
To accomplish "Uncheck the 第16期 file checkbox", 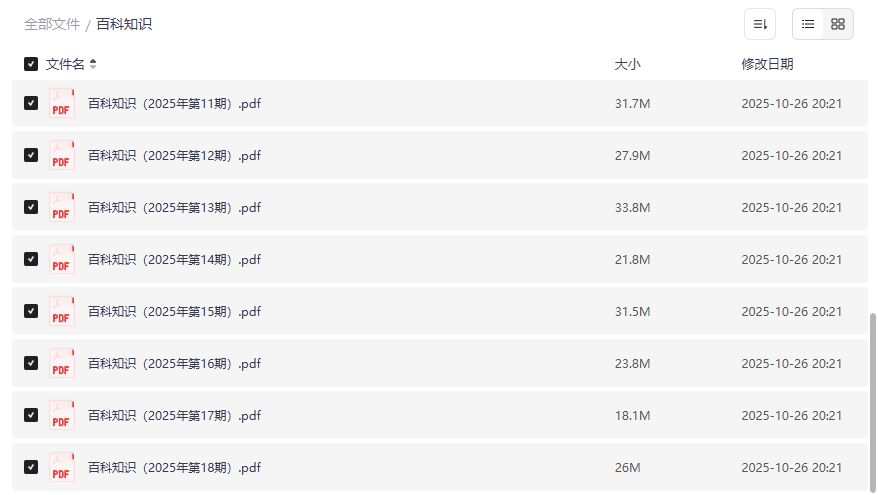I will (x=31, y=363).
